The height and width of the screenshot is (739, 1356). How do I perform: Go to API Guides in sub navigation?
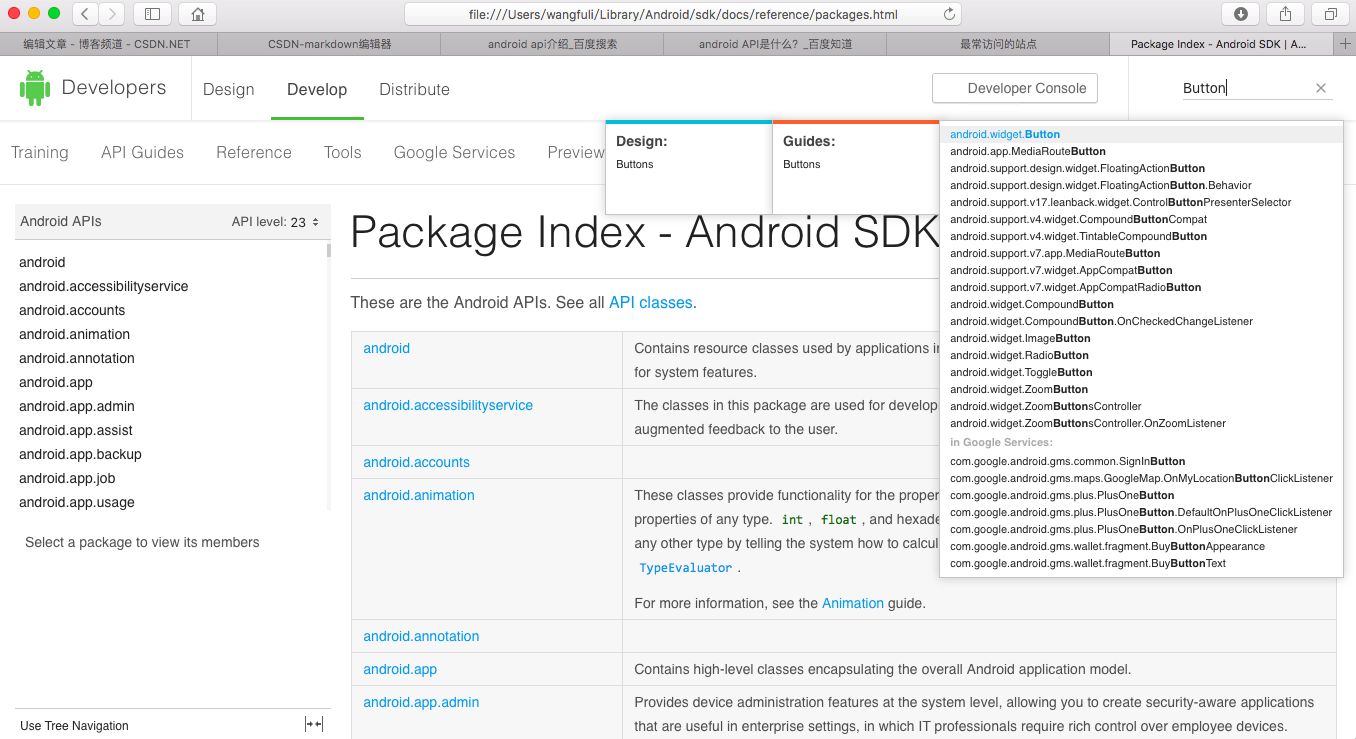142,152
